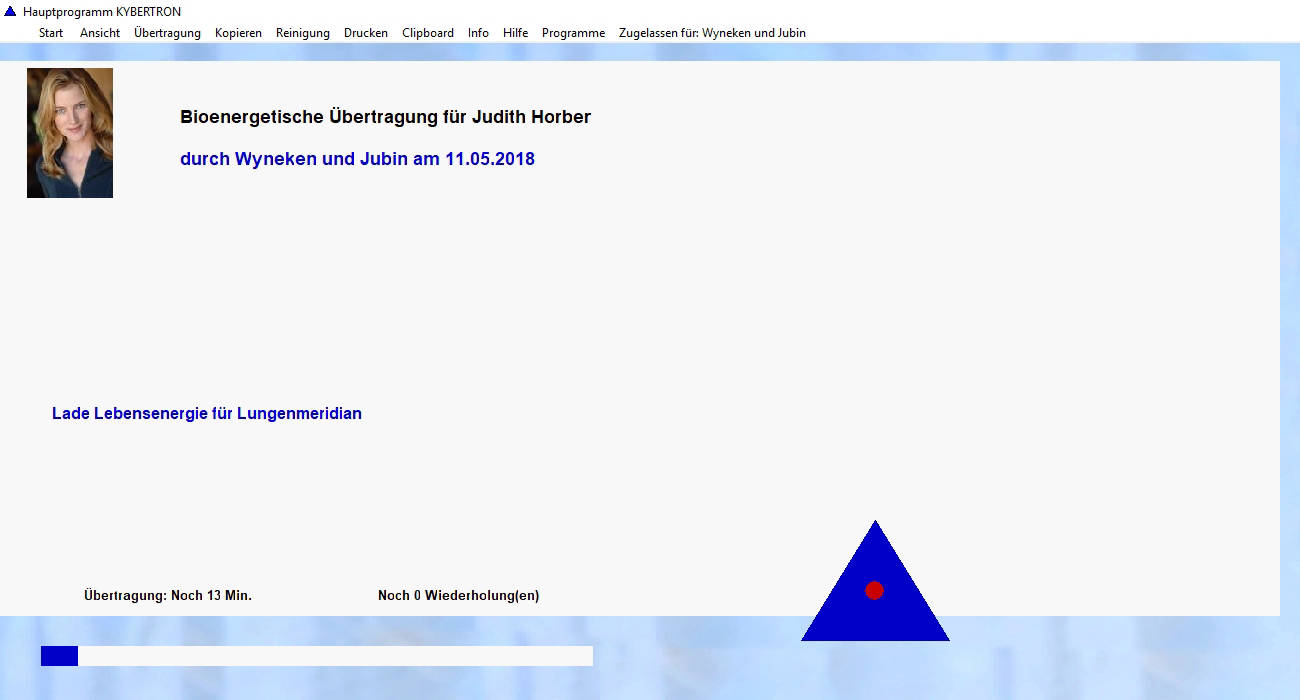Click 'Lade Lebensenergie für Lungenmeridian' status text
This screenshot has width=1300, height=700.
click(x=207, y=414)
